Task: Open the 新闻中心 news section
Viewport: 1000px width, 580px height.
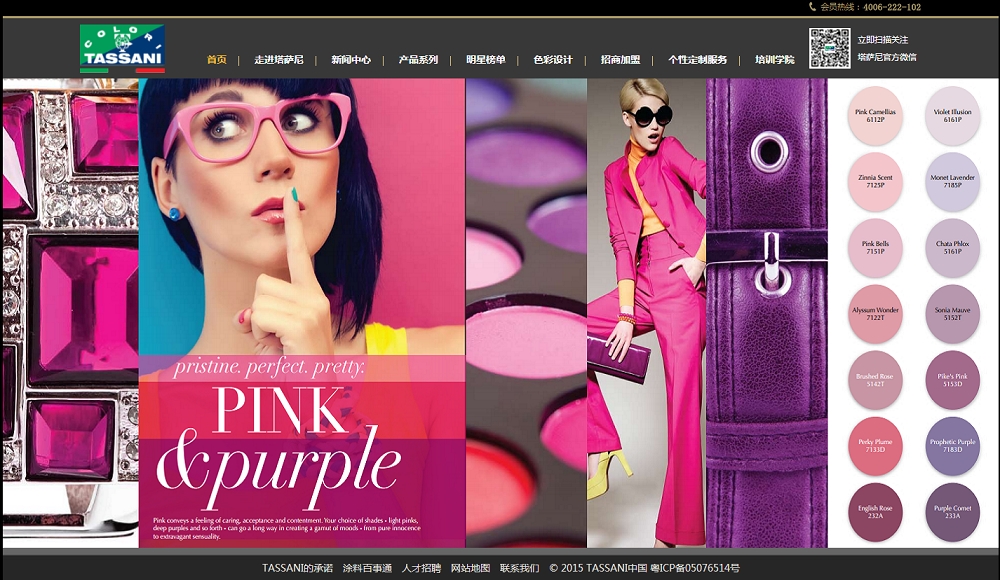Action: (351, 60)
